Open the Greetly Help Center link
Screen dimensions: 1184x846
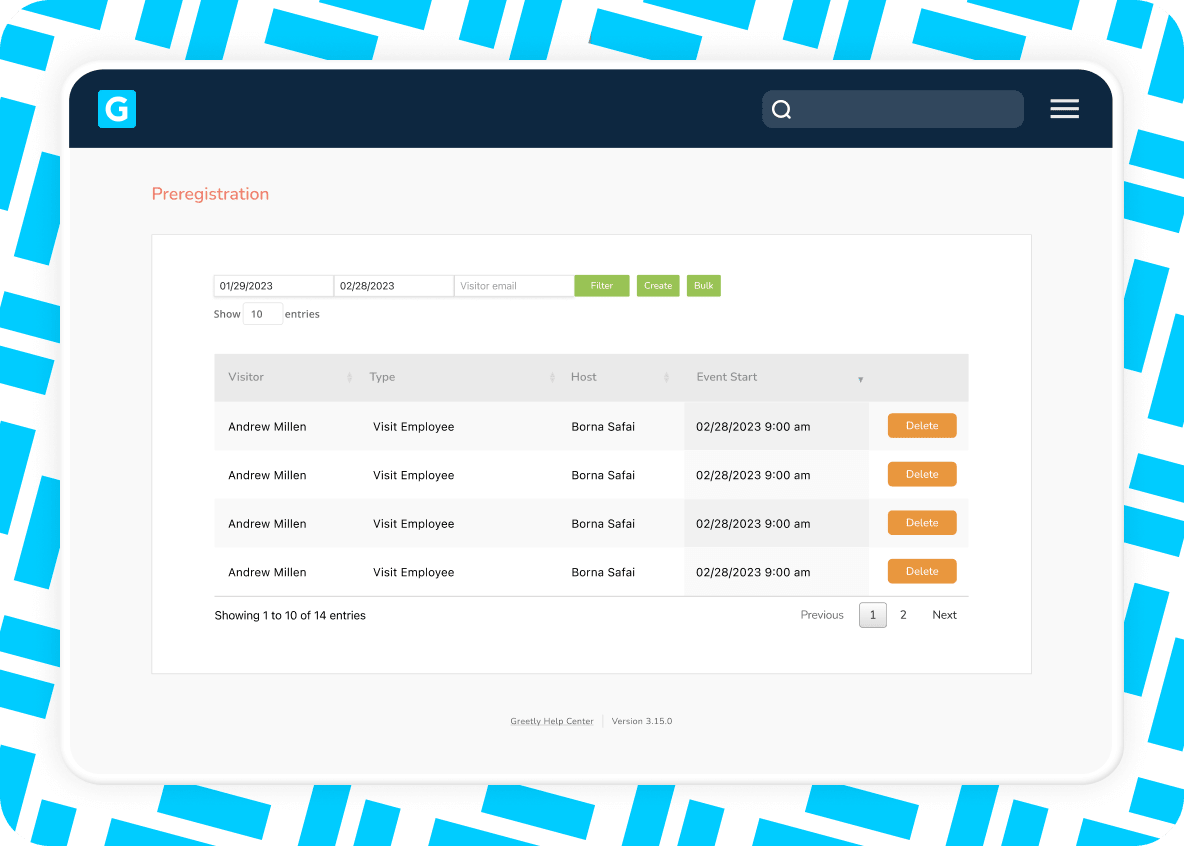(x=551, y=721)
